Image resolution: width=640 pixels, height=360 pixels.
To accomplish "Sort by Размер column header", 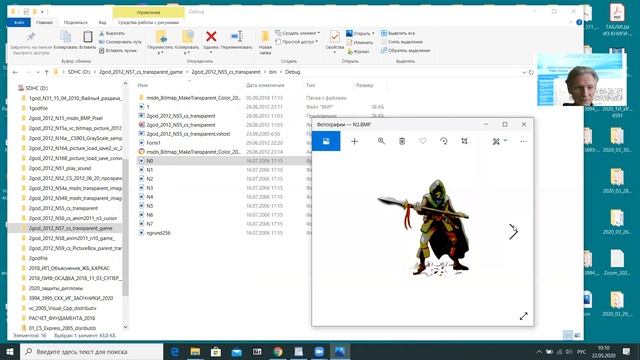I will 364,85.
